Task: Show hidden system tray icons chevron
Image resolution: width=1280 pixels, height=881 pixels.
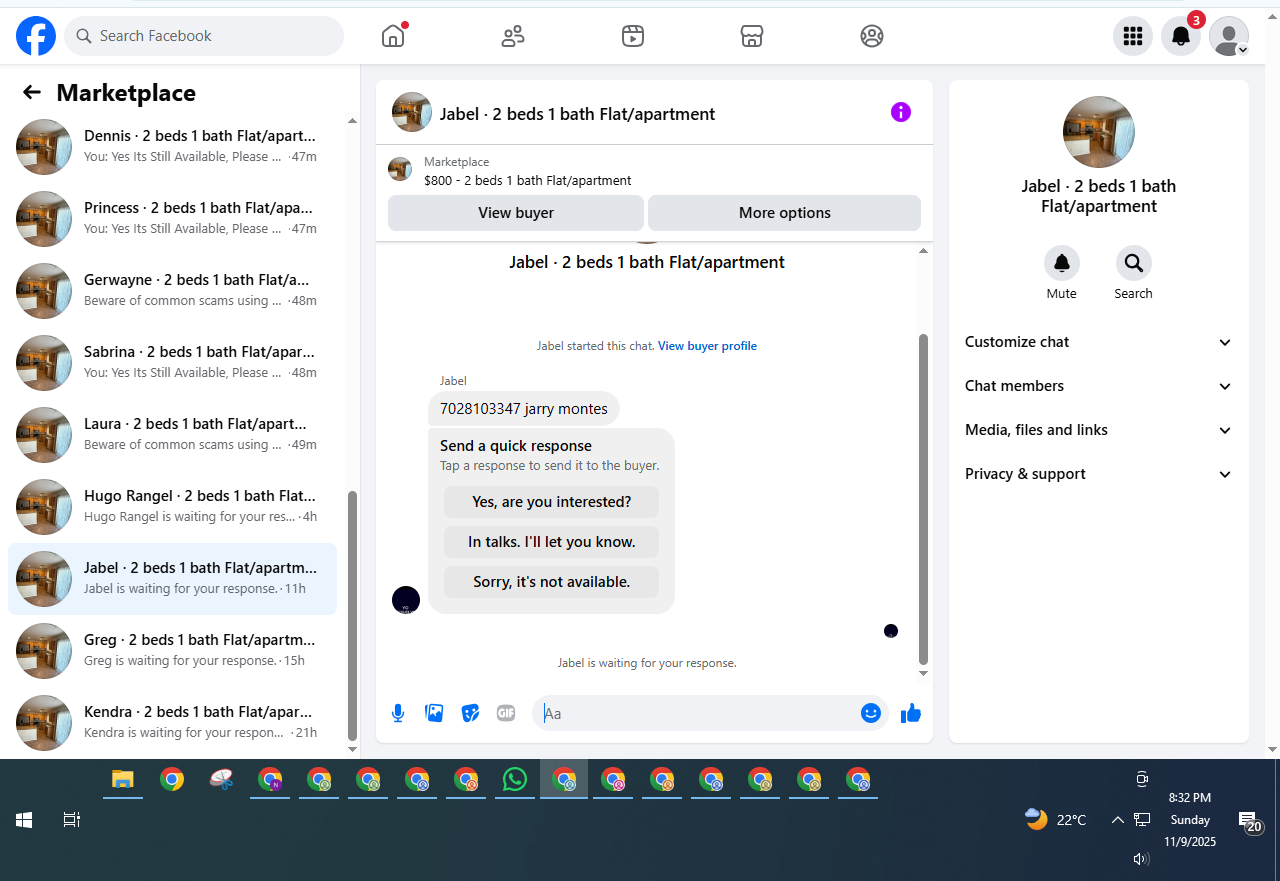Action: click(1117, 820)
